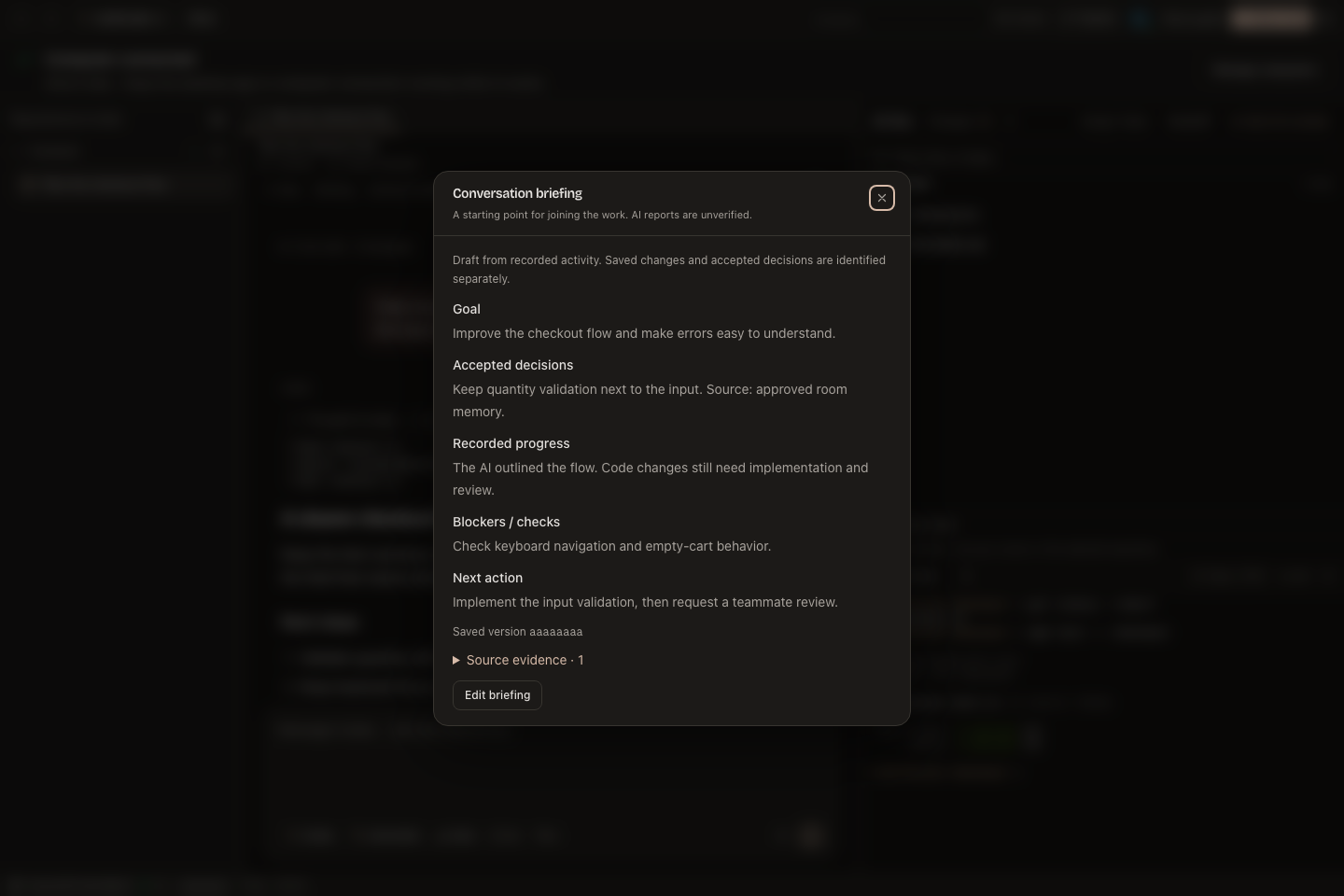This screenshot has height=896, width=1344.
Task: Click the Check keyboard navigation text
Action: (x=611, y=546)
